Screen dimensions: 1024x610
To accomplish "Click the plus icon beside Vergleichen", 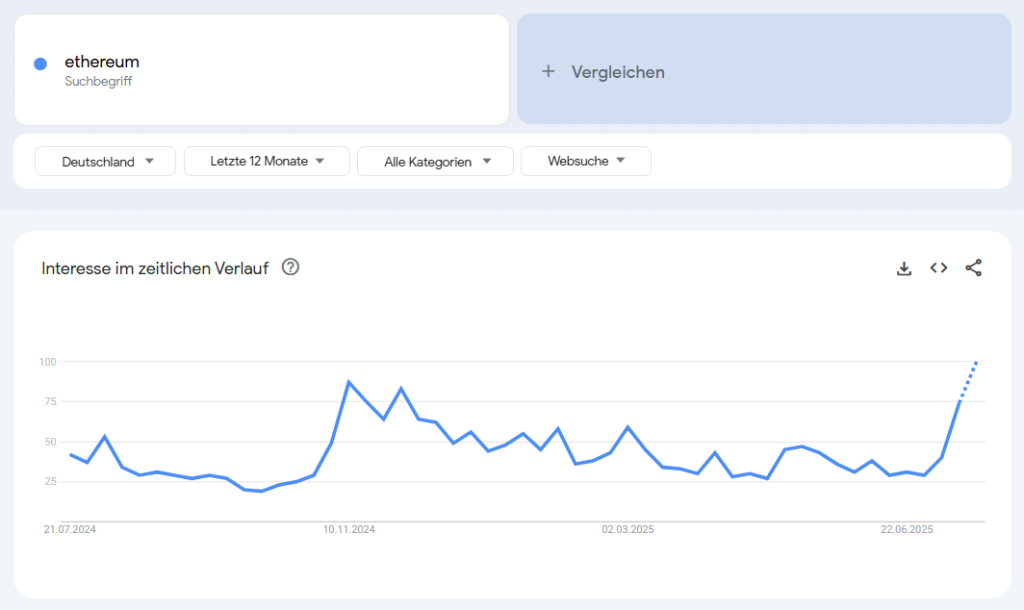I will (x=549, y=71).
